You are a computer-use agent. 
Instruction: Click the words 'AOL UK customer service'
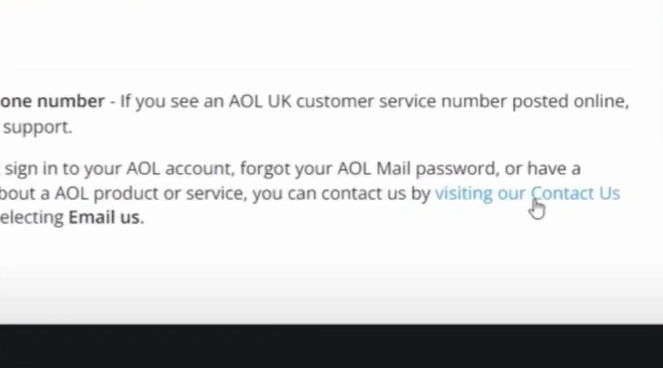332,102
